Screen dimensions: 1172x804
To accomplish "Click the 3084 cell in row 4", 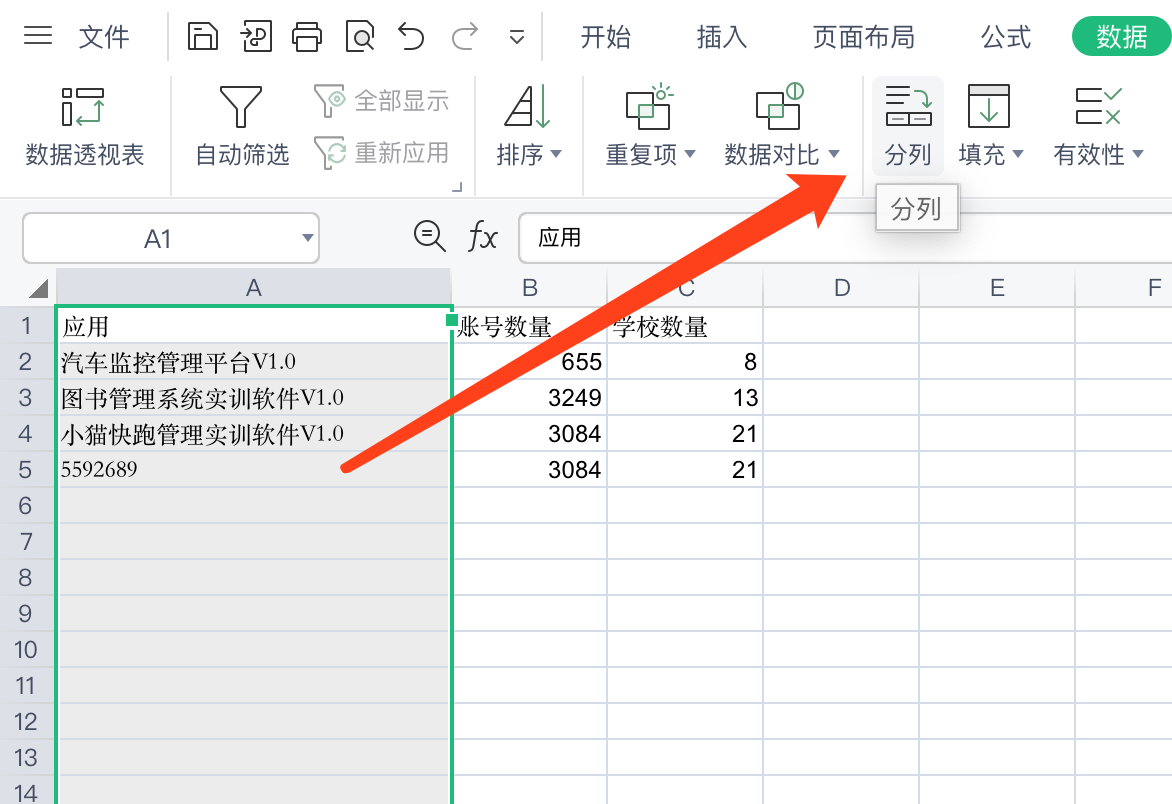I will pyautogui.click(x=530, y=433).
